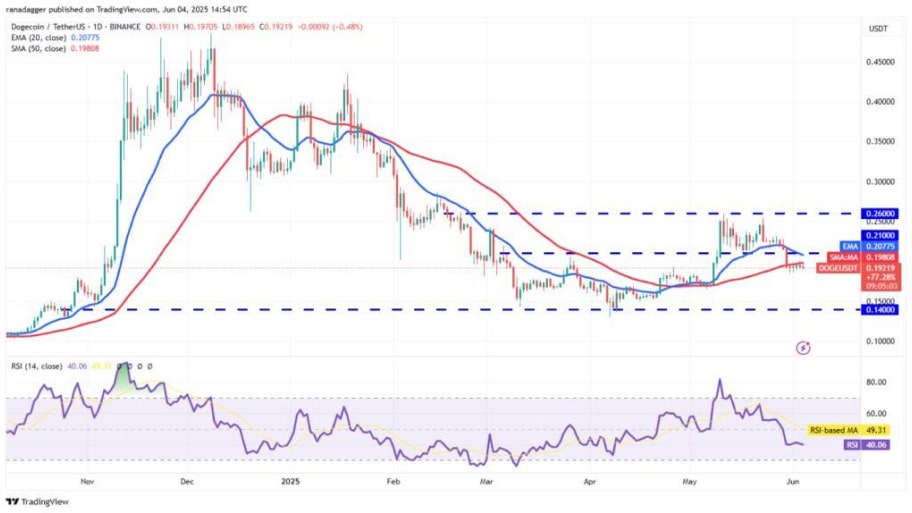Select the 0.21000 horizontal line price label
Viewport: 912px width, 513px height.
click(880, 235)
